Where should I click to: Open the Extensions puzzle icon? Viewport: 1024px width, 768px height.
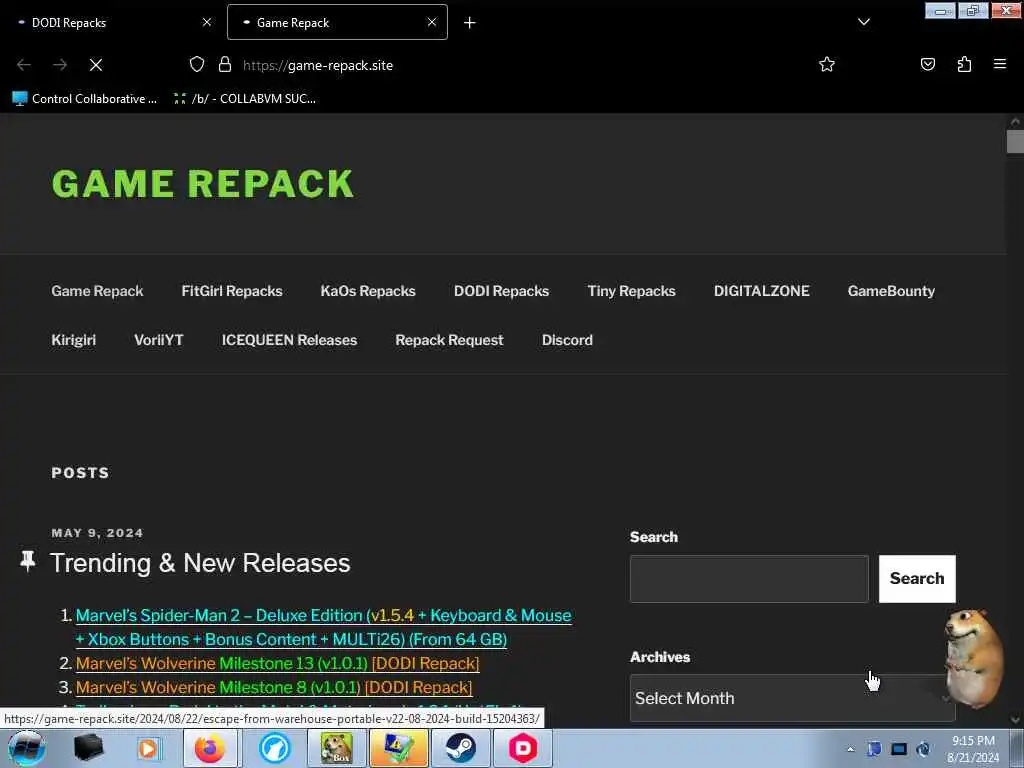tap(964, 64)
